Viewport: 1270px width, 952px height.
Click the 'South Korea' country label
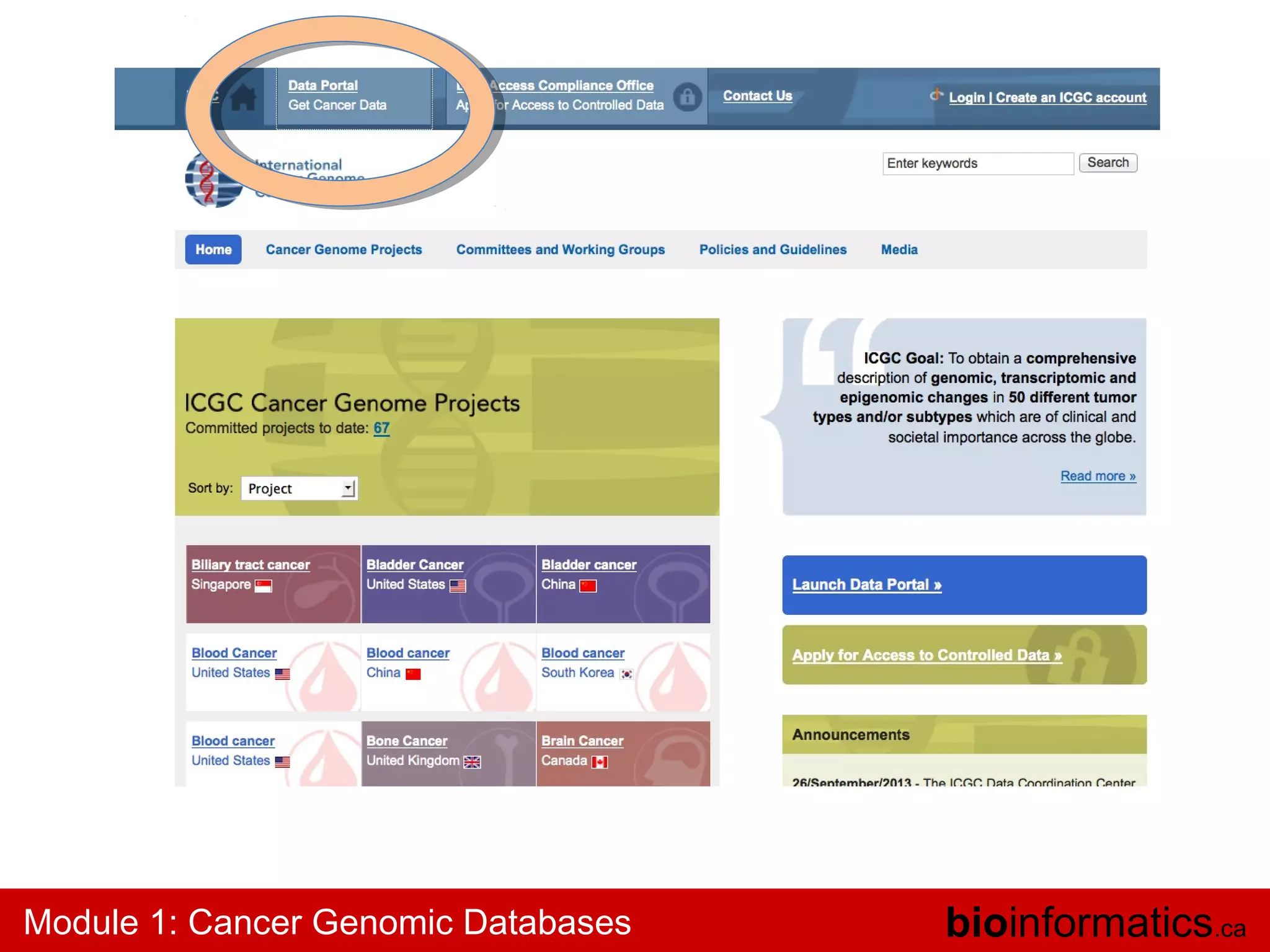[x=577, y=673]
